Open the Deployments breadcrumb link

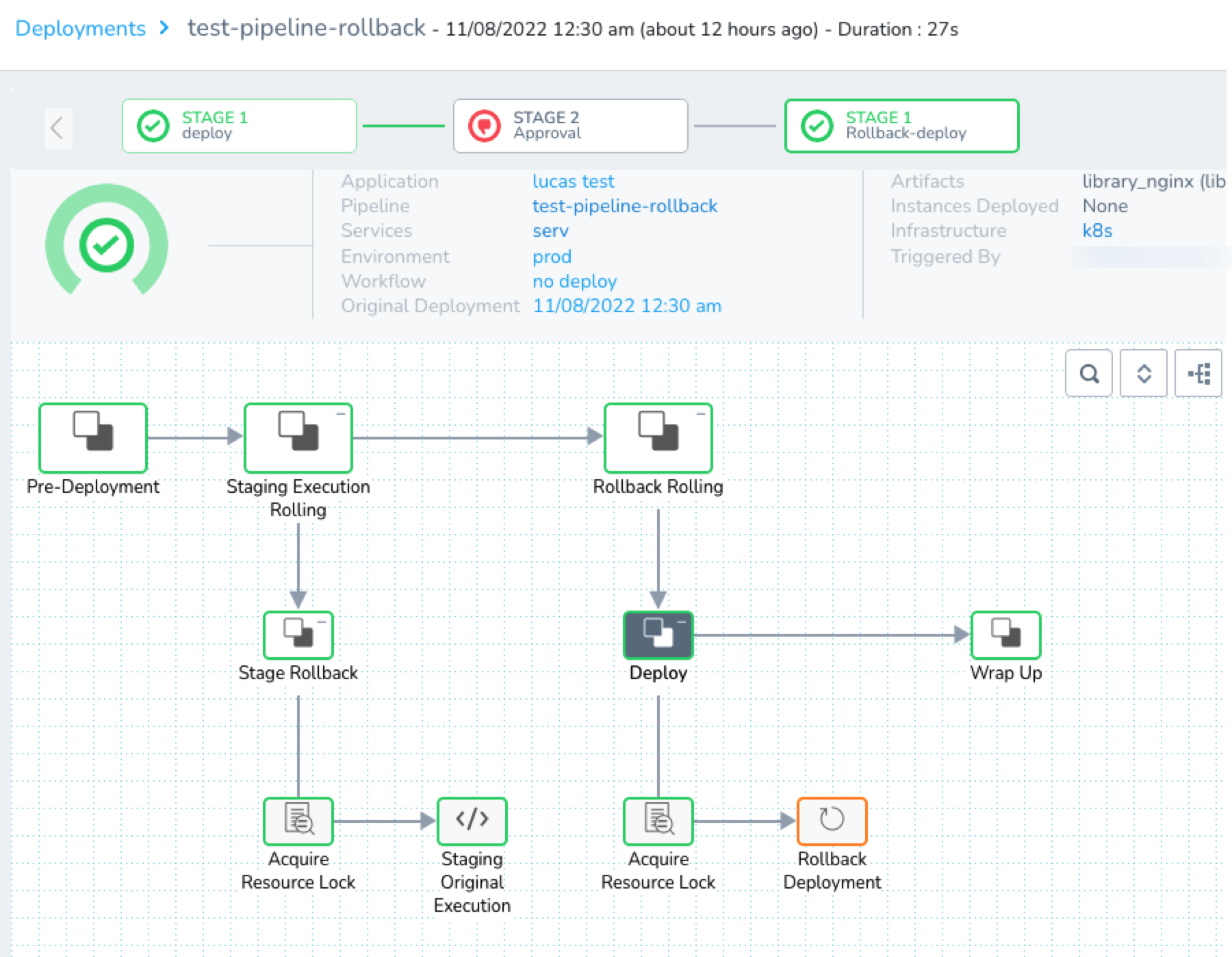81,29
